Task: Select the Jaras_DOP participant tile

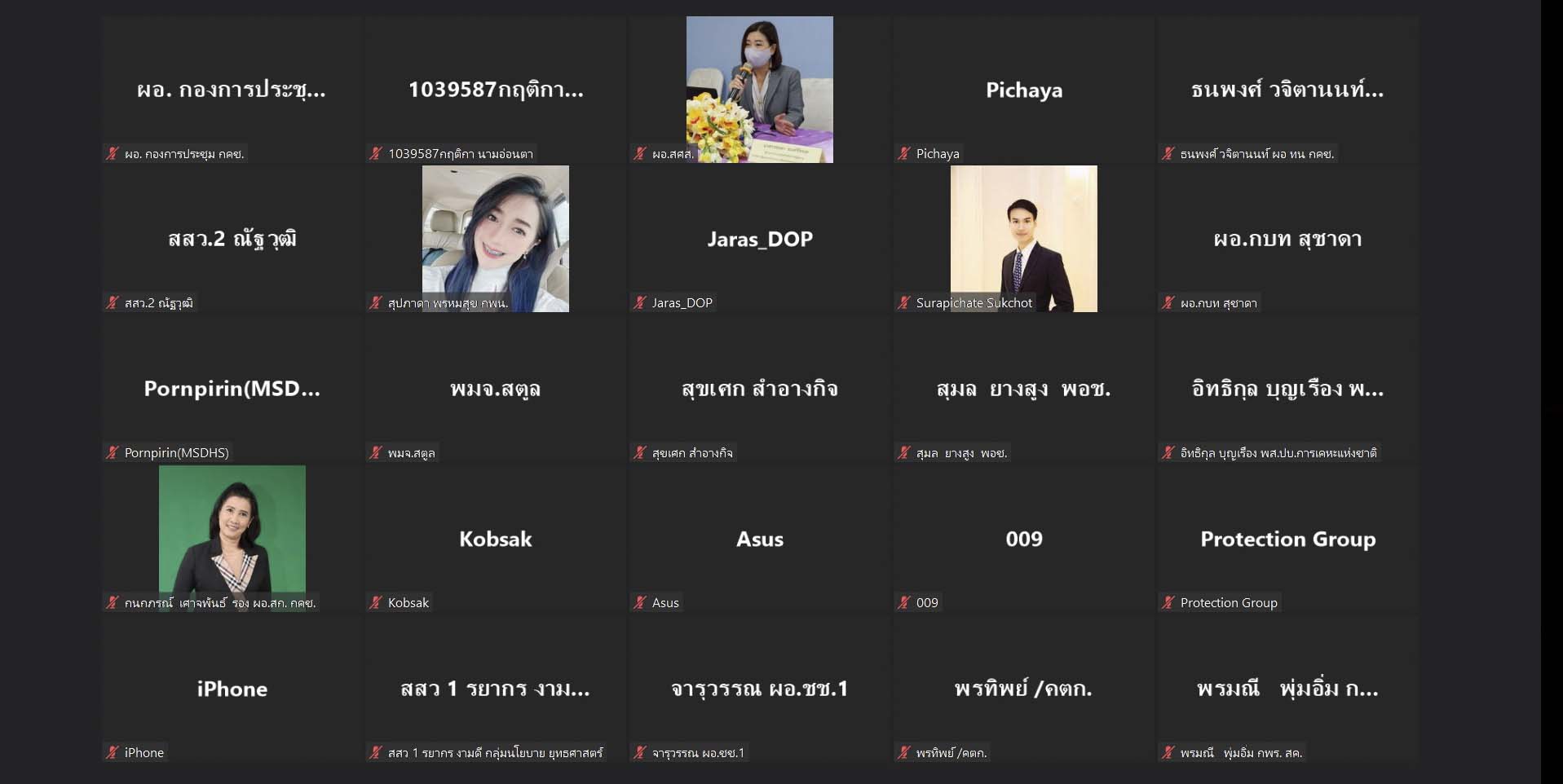Action: coord(760,239)
